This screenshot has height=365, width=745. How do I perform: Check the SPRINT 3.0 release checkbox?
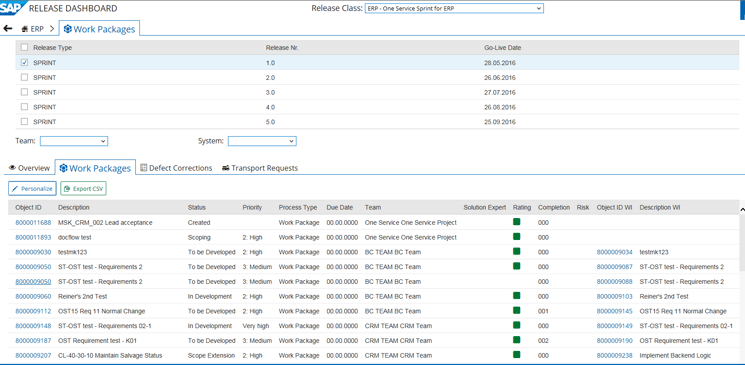[x=24, y=92]
